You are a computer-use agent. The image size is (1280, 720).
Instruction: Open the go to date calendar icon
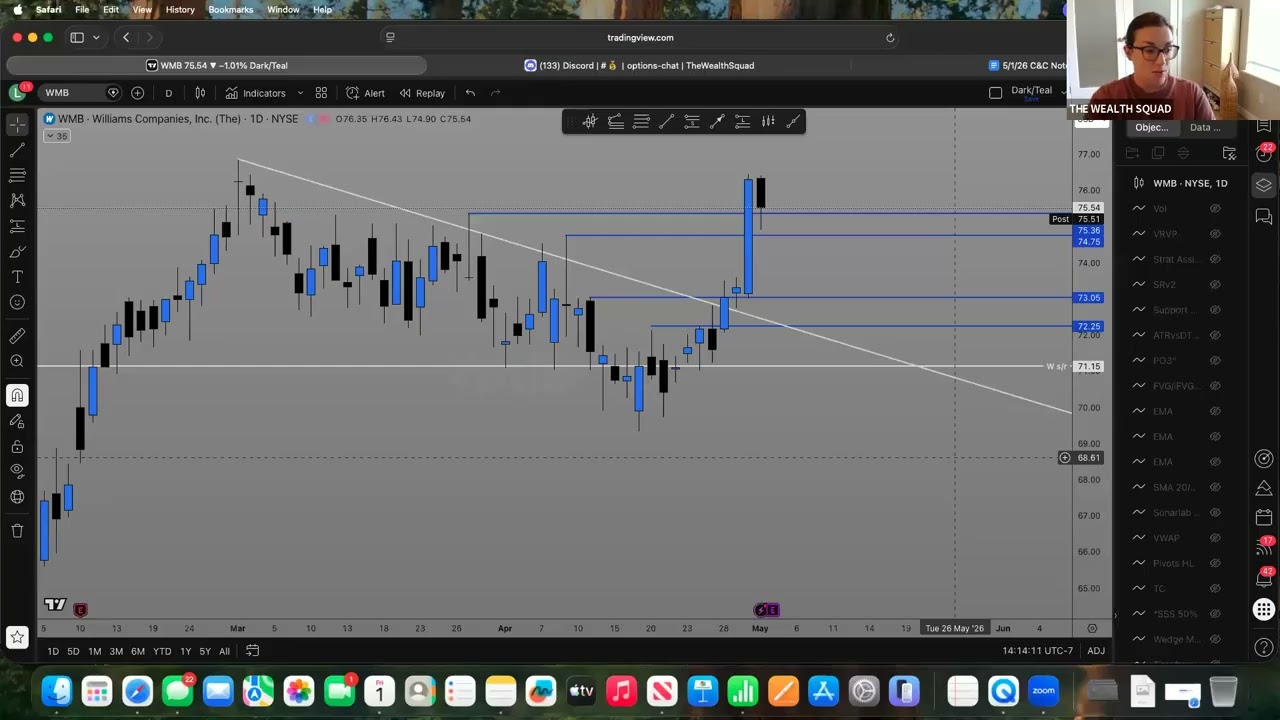[x=253, y=651]
